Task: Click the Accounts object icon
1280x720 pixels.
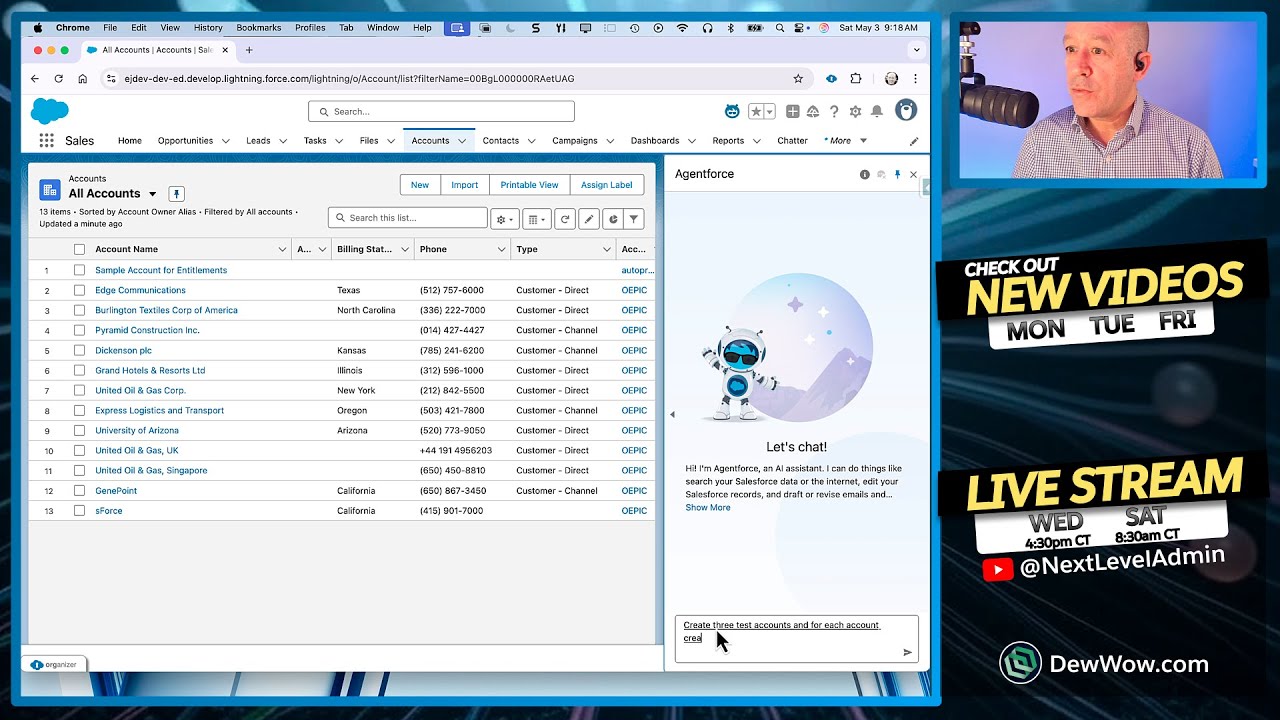Action: click(50, 190)
